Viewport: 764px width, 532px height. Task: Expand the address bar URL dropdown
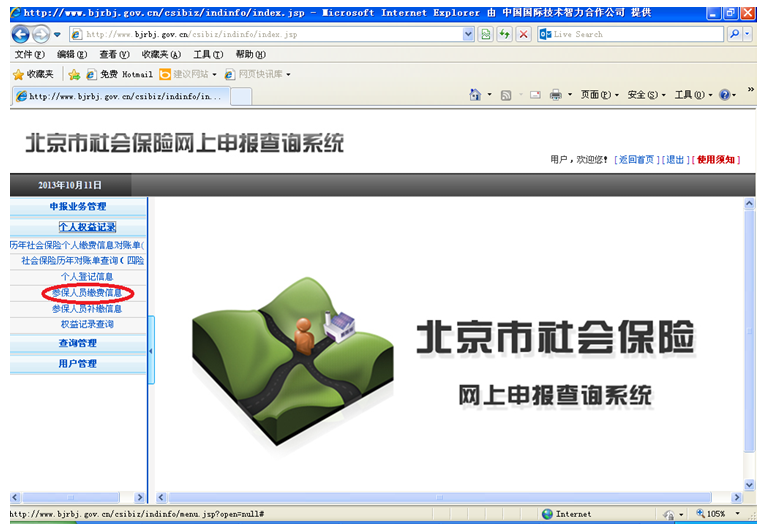tap(468, 34)
